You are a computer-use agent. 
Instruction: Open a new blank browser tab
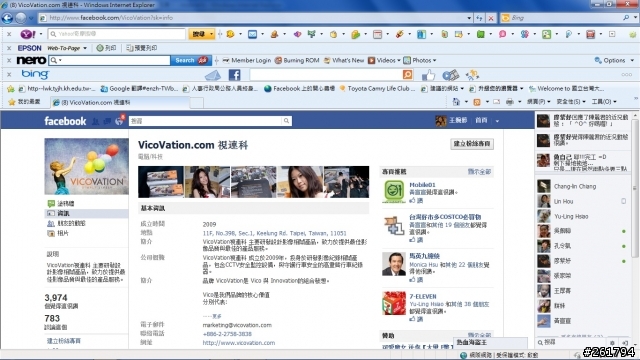(x=197, y=103)
